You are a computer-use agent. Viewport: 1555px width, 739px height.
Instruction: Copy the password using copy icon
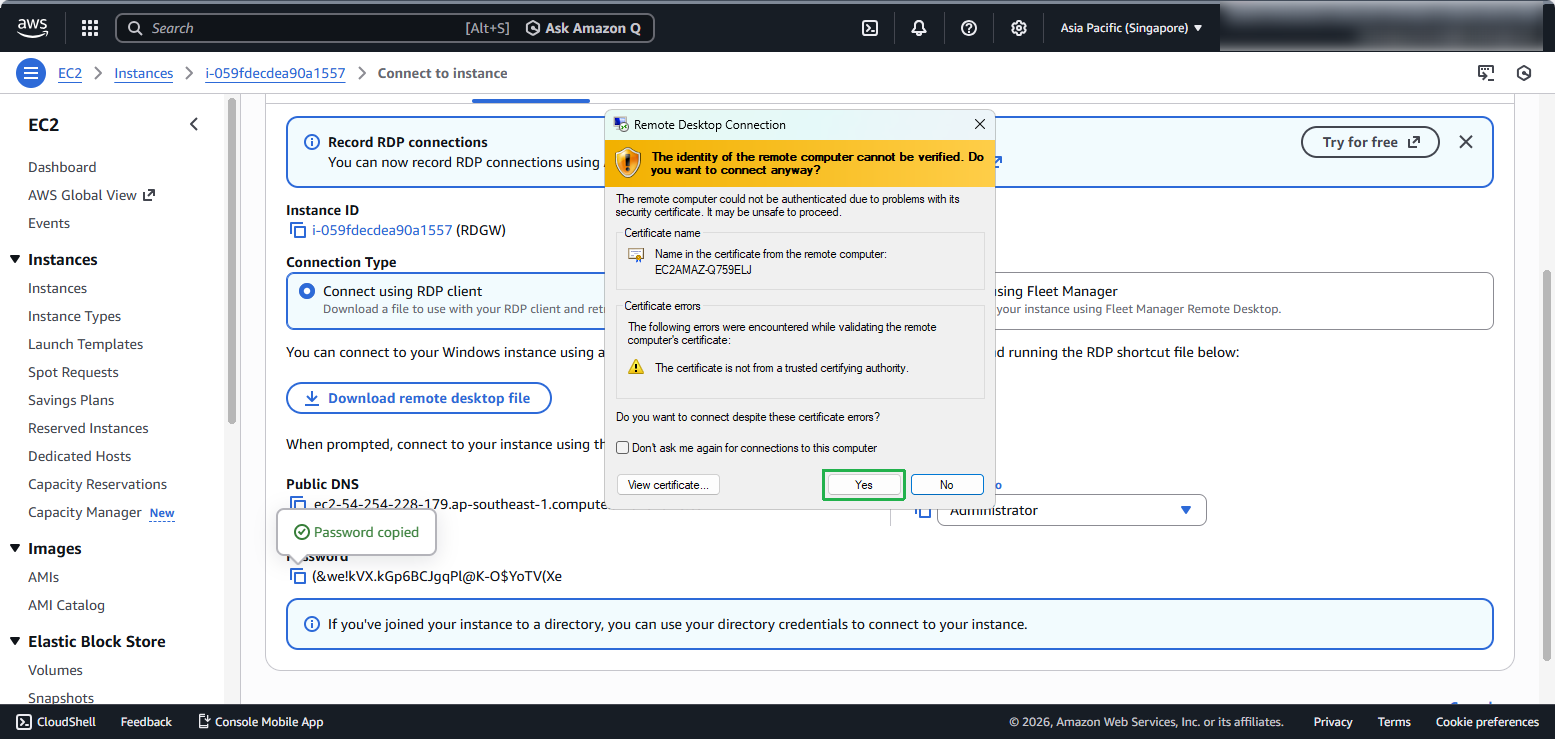point(297,576)
